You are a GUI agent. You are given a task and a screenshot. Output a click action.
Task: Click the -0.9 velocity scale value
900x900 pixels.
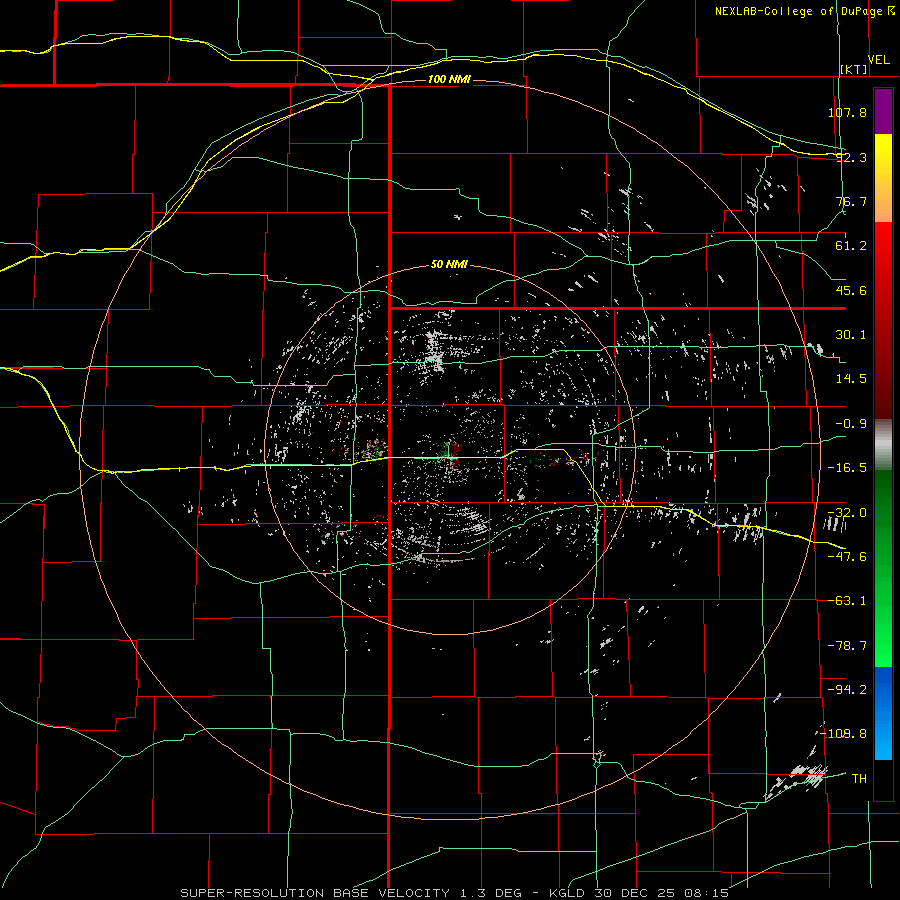point(851,424)
